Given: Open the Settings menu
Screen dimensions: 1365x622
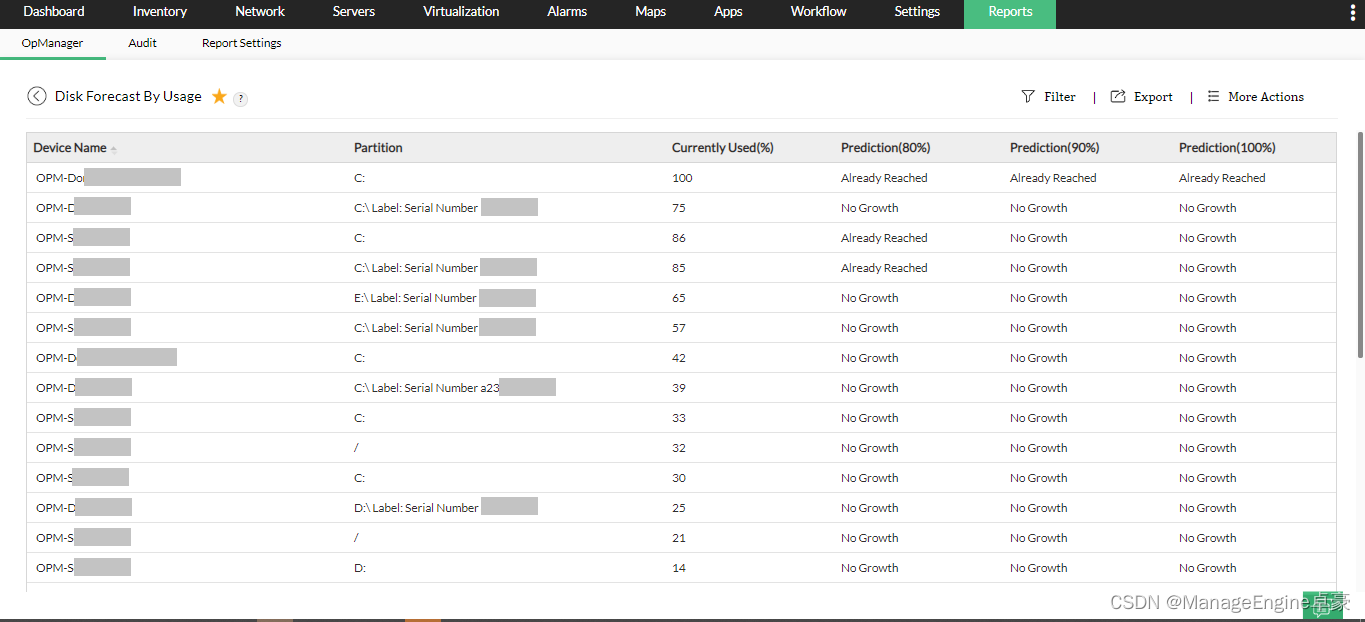Looking at the screenshot, I should (917, 12).
